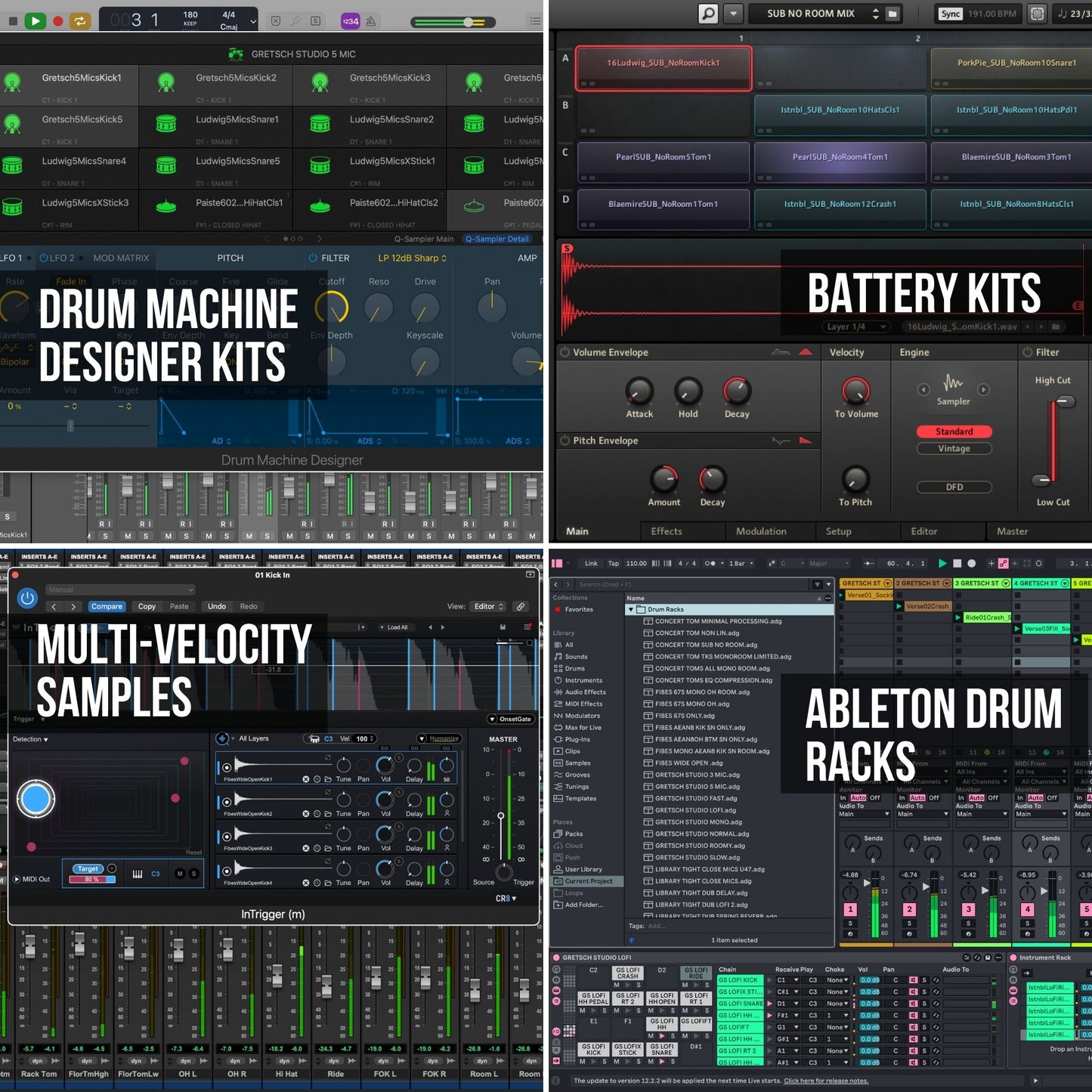Click Battery Attack knob
The image size is (1092, 1092).
639,391
